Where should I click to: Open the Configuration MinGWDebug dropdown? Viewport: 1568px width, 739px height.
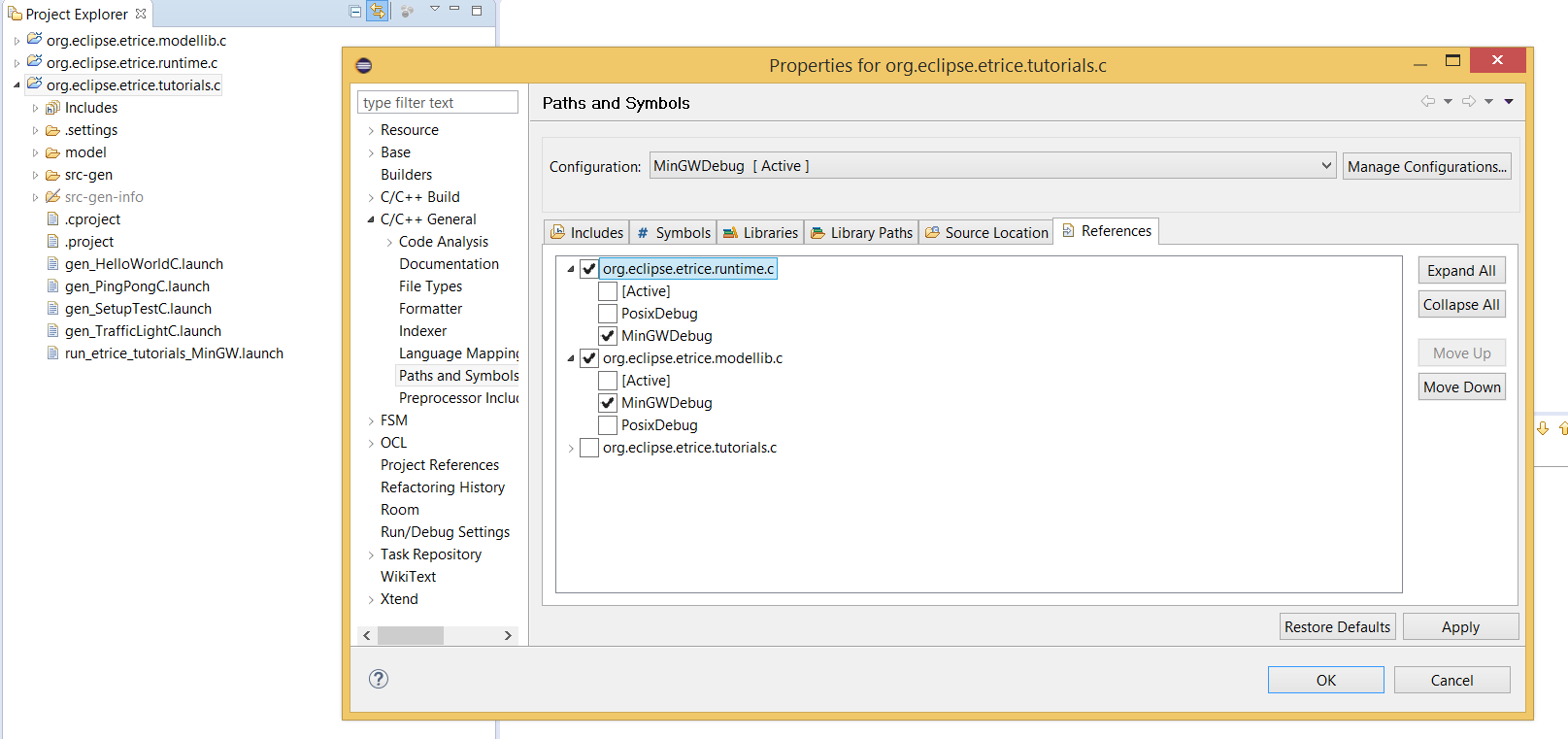point(992,166)
